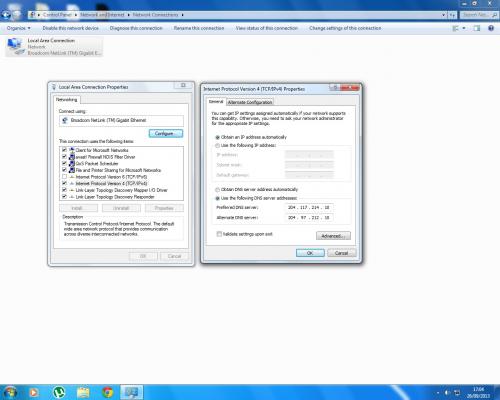Expand the address bar history dropdown
The height and width of the screenshot is (400, 500).
click(443, 15)
